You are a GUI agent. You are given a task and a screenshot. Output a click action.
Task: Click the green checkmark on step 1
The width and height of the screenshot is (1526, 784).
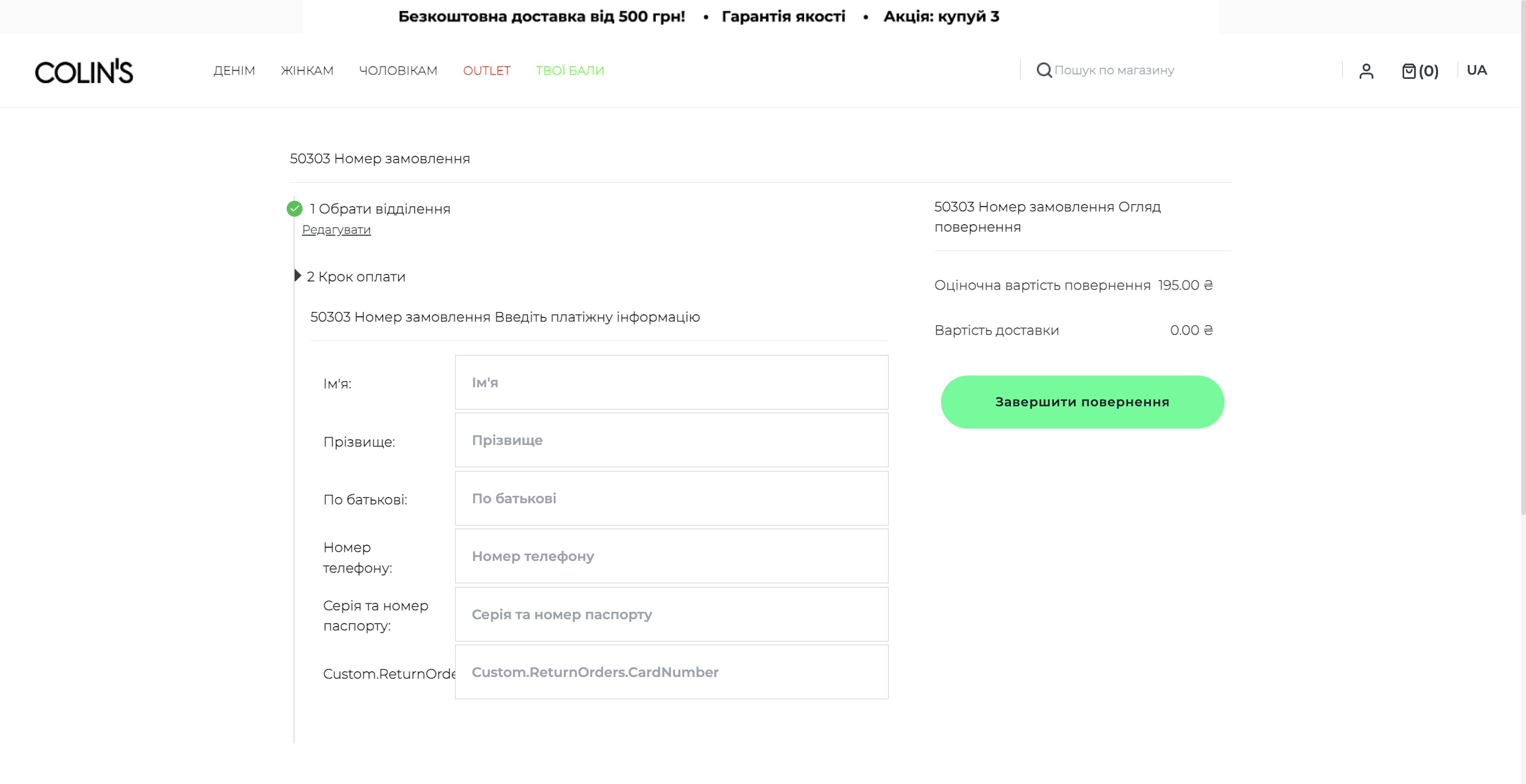[x=295, y=208]
